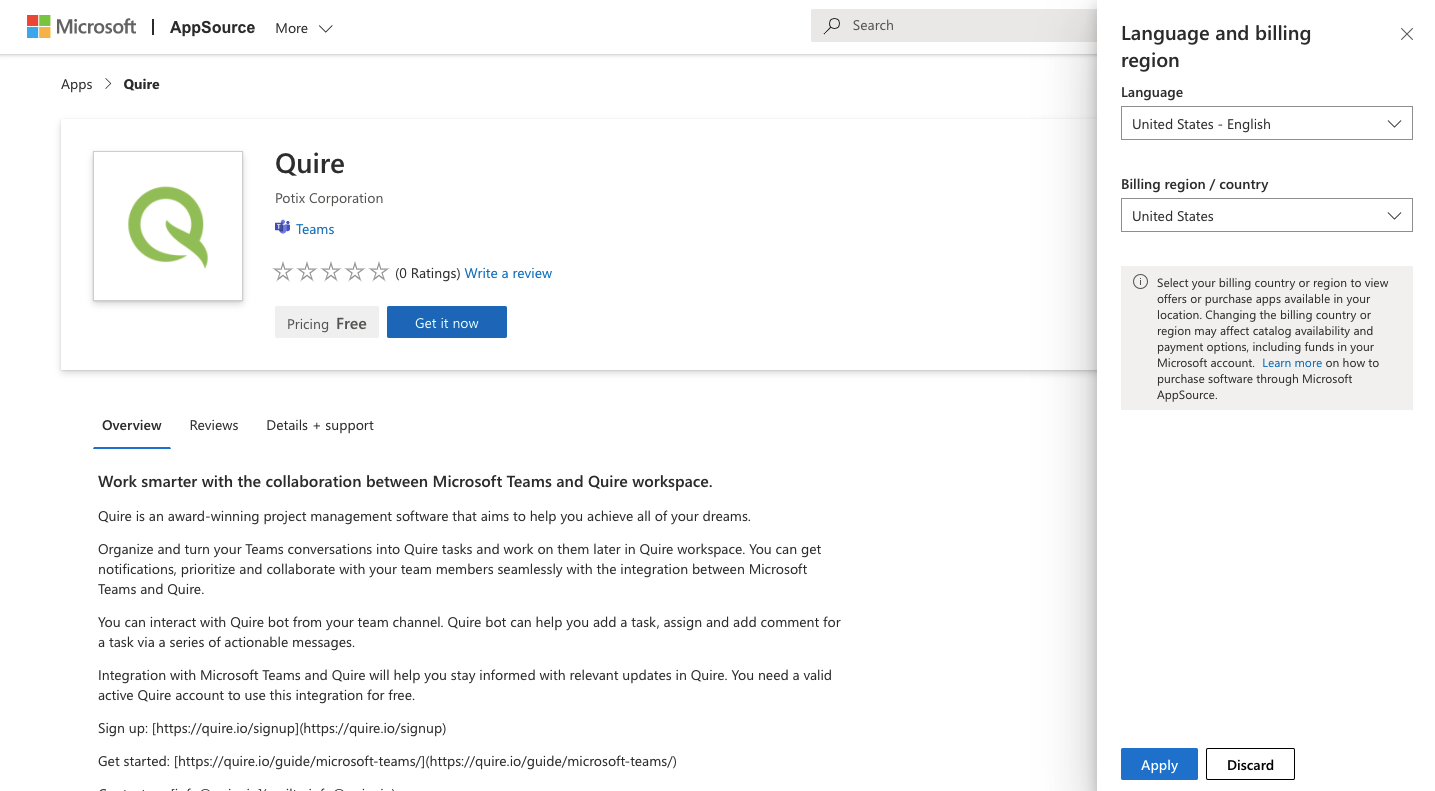The width and height of the screenshot is (1435, 791).
Task: Switch to the Overview tab
Action: (132, 426)
